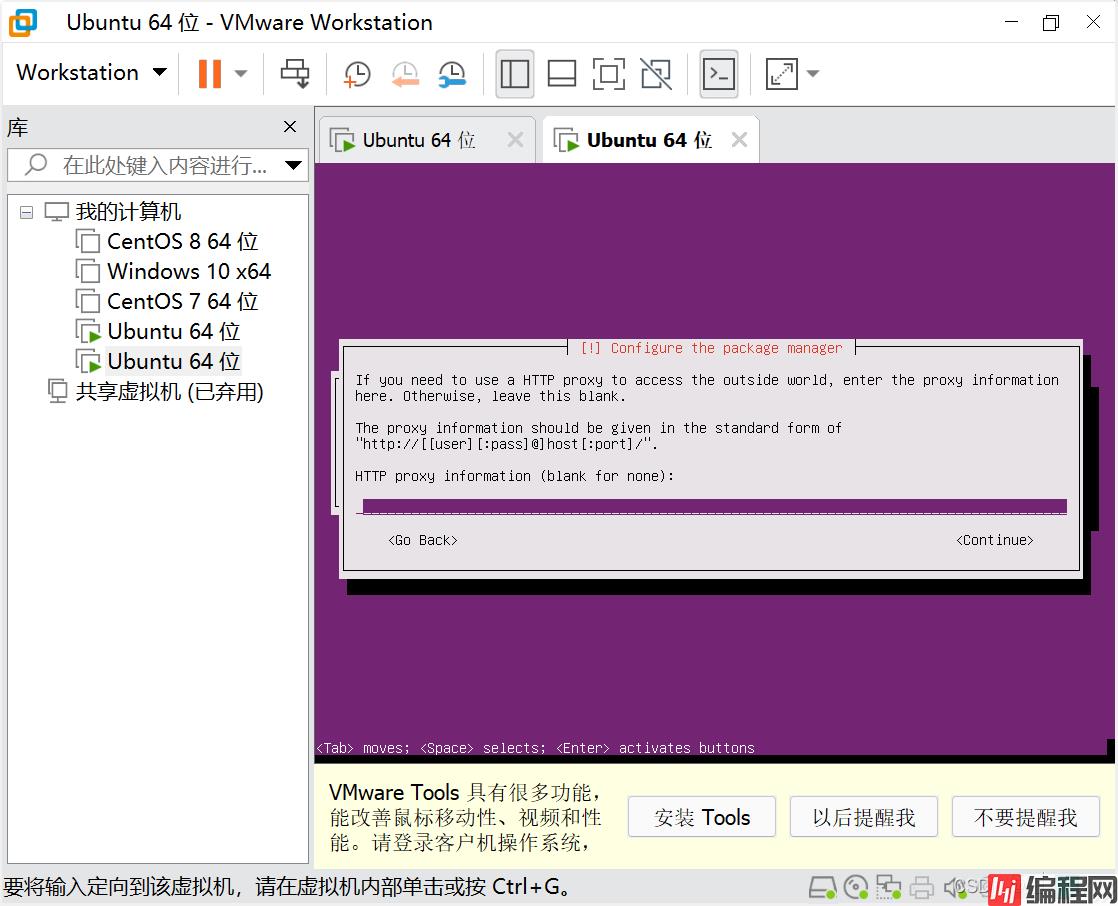Open the library search filter dropdown

pos(293,165)
